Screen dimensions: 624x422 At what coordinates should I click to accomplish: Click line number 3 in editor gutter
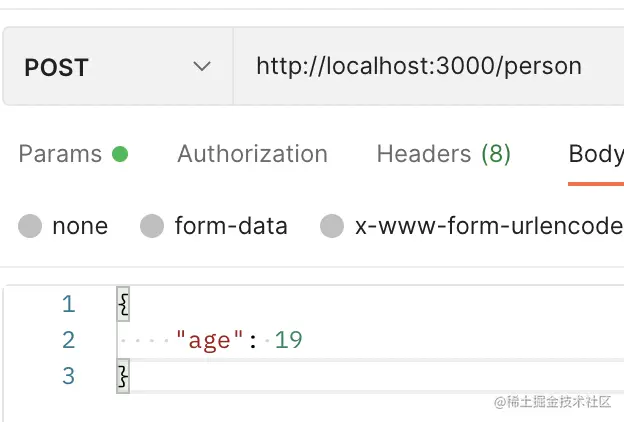click(x=68, y=376)
